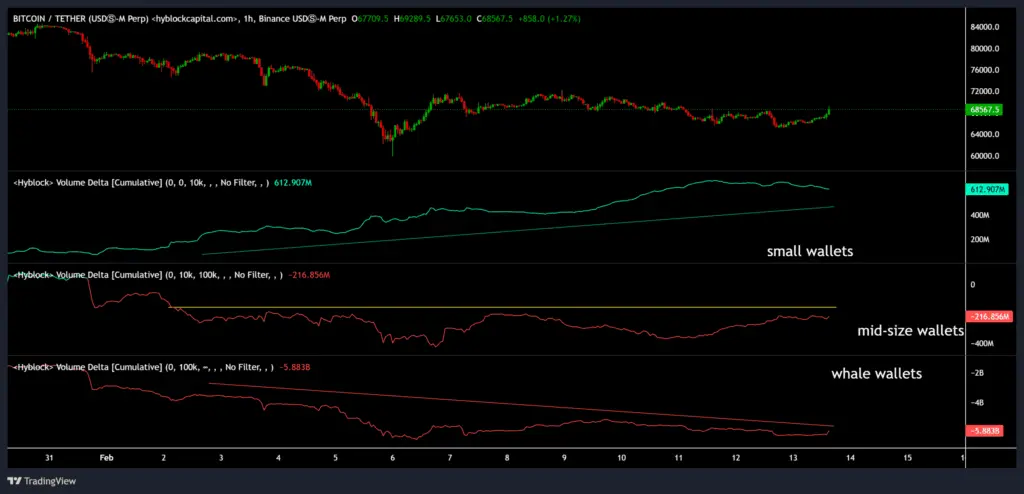Image resolution: width=1024 pixels, height=494 pixels.
Task: Select the red descending trend line
Action: (x=520, y=403)
